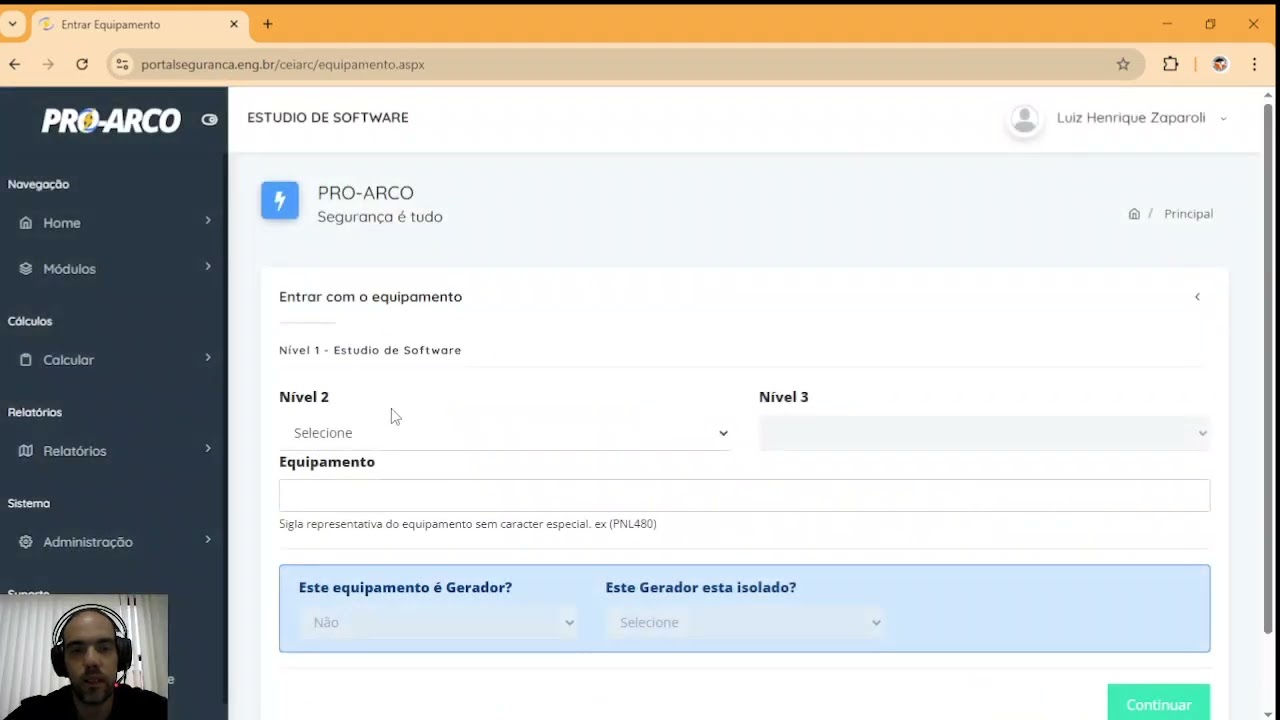The height and width of the screenshot is (720, 1280).
Task: Click the 'Nível 1 - Estudio de Software' text
Action: click(x=370, y=350)
